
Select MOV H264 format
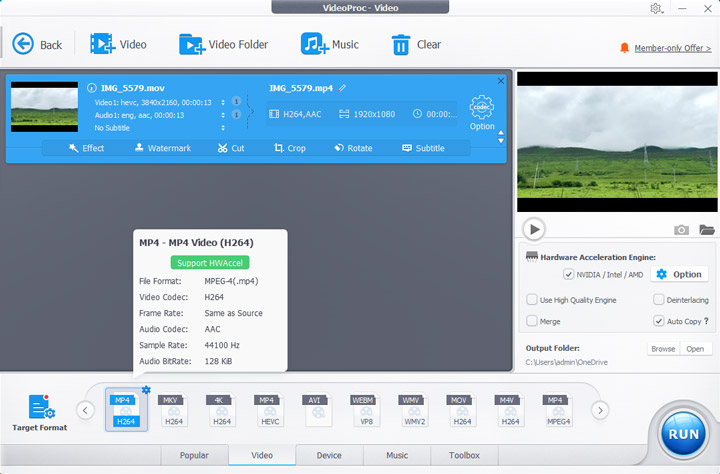[462, 410]
